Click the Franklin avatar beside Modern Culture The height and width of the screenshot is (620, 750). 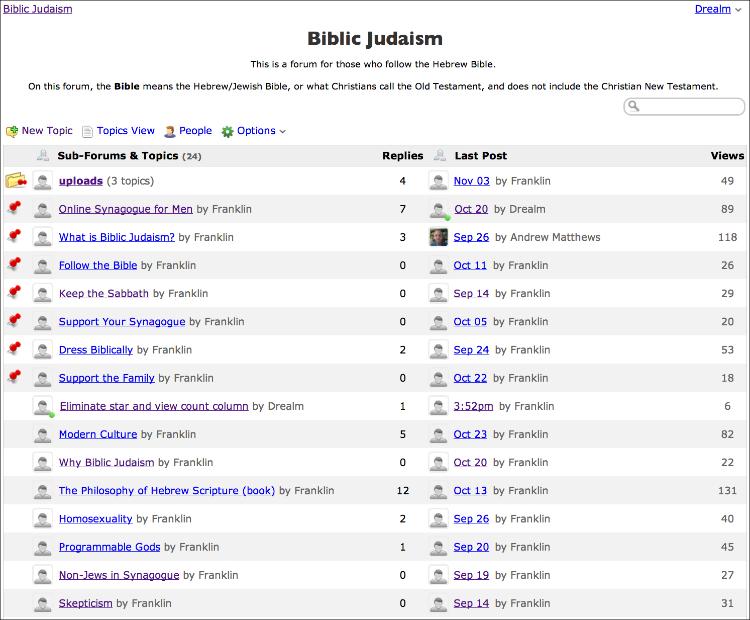42,435
